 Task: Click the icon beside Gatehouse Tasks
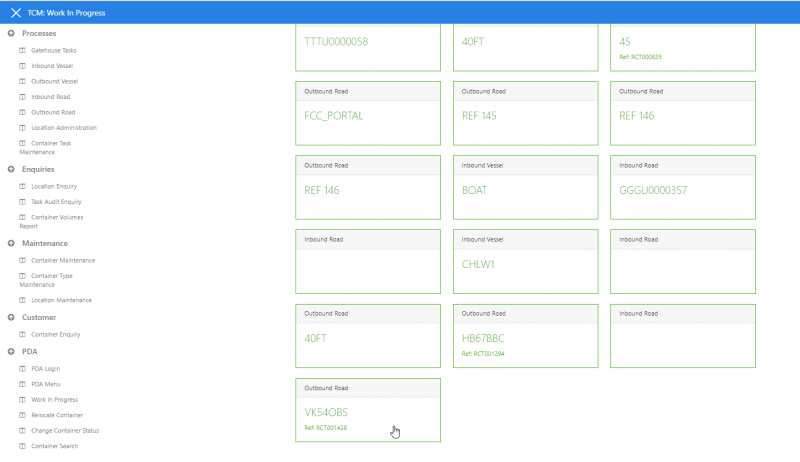(22, 50)
